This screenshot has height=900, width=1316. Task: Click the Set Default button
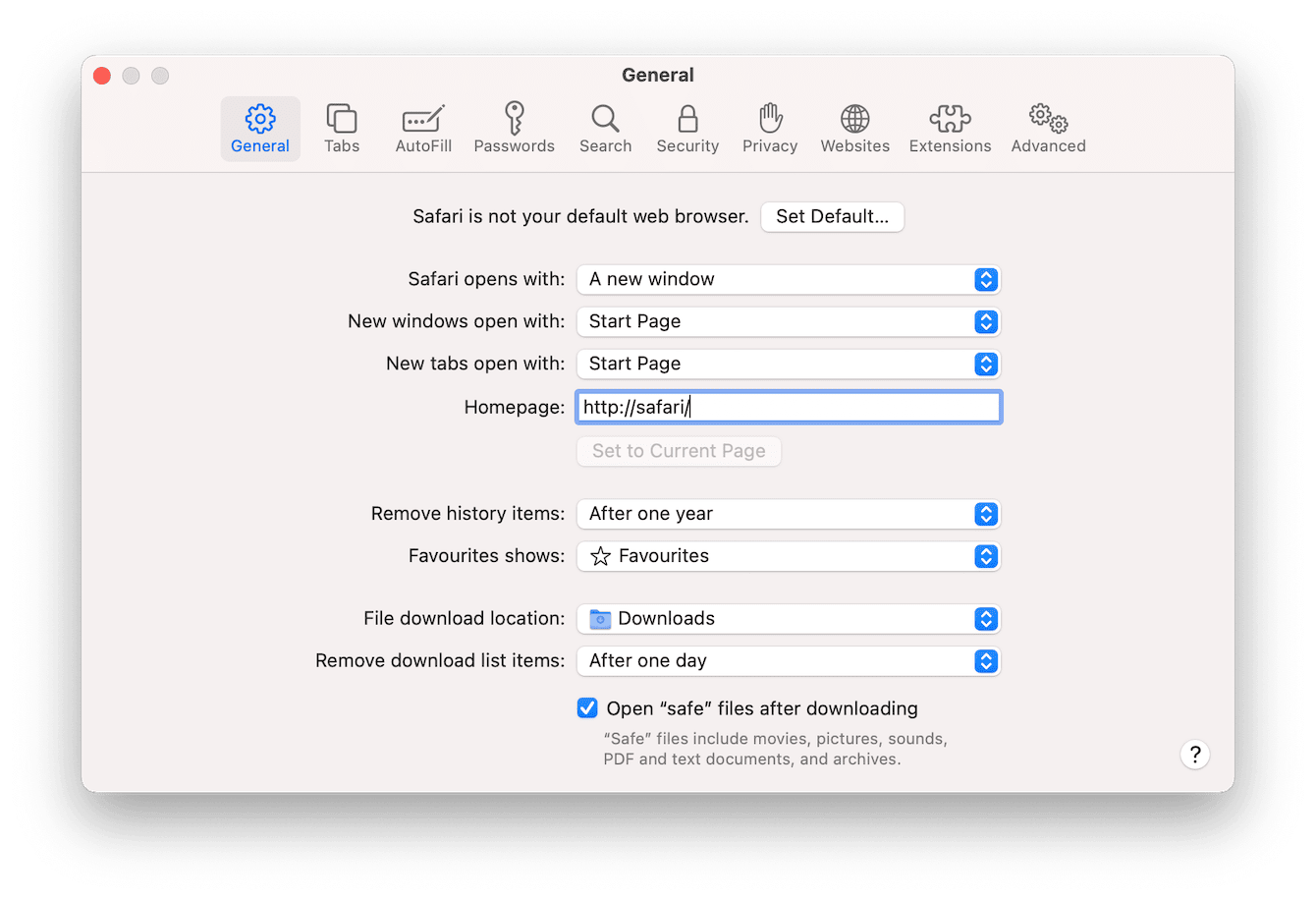[x=832, y=216]
